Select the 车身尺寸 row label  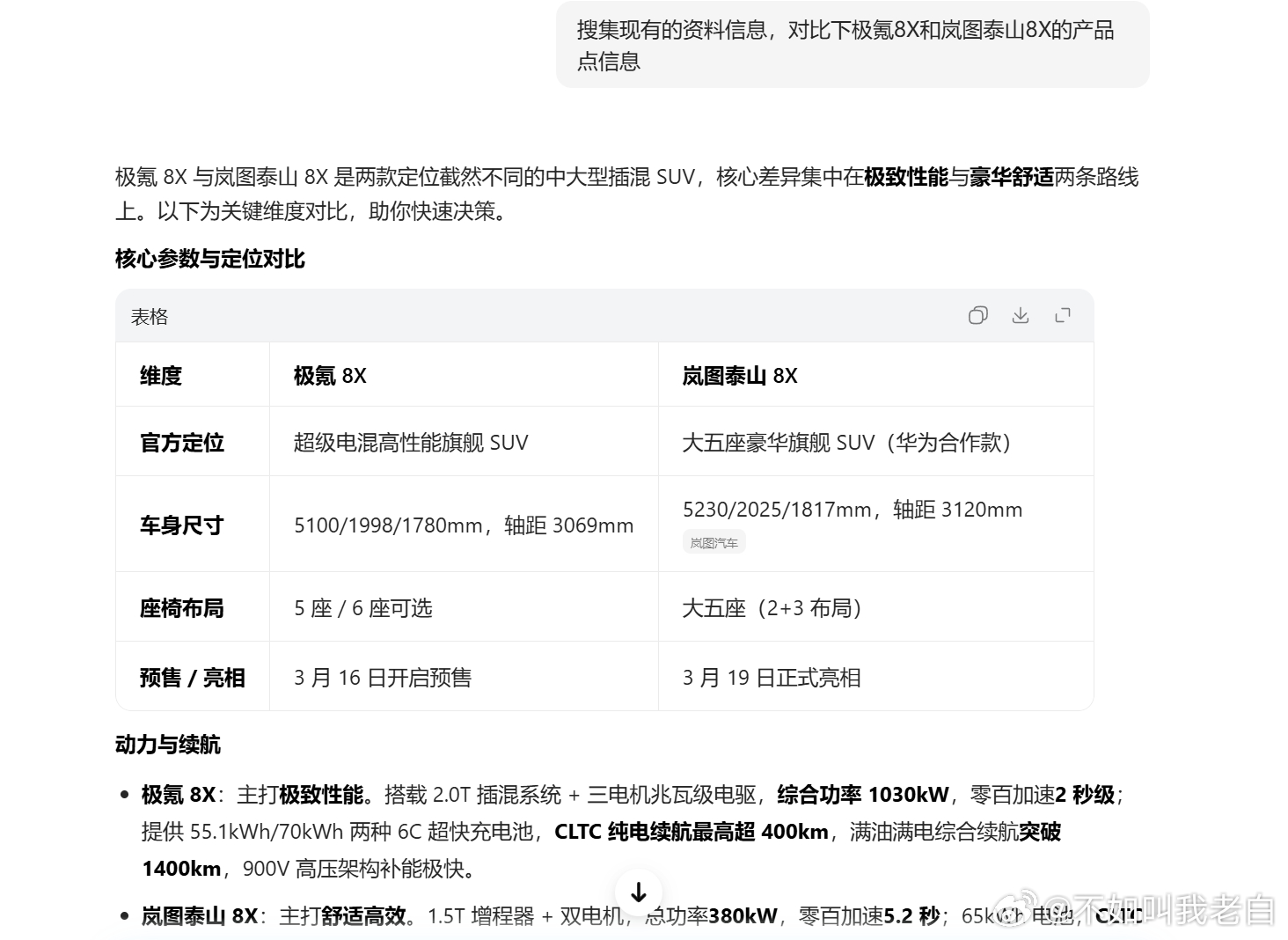point(182,525)
